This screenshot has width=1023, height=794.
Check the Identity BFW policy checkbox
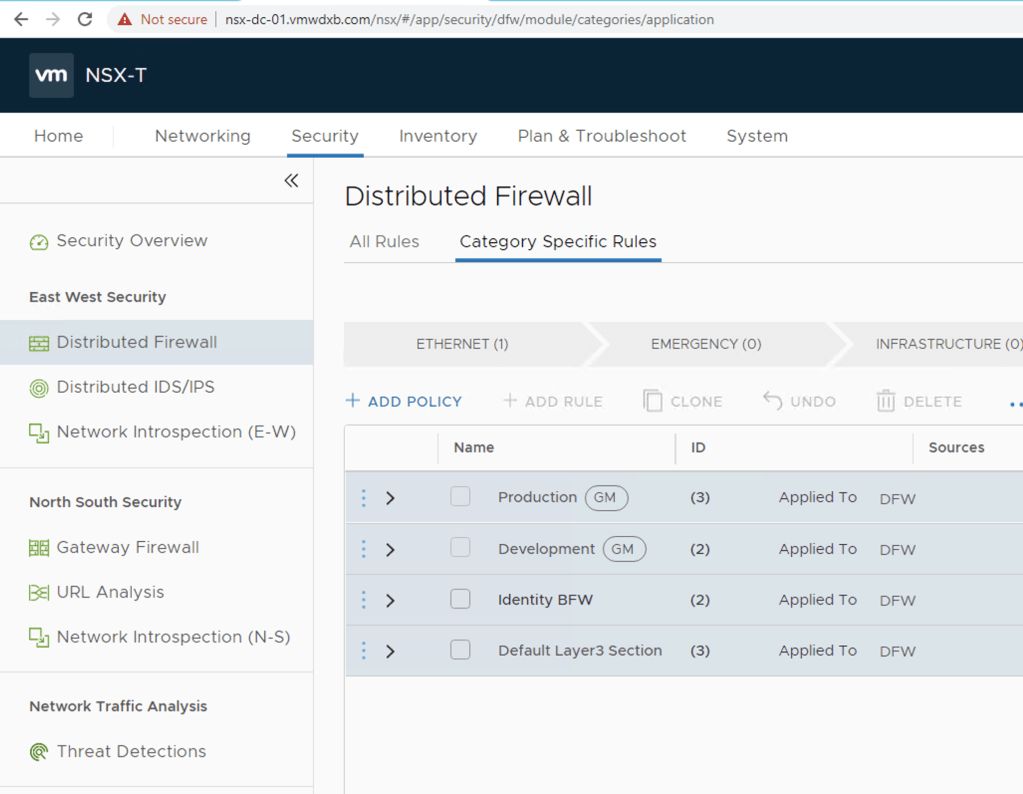pos(460,599)
